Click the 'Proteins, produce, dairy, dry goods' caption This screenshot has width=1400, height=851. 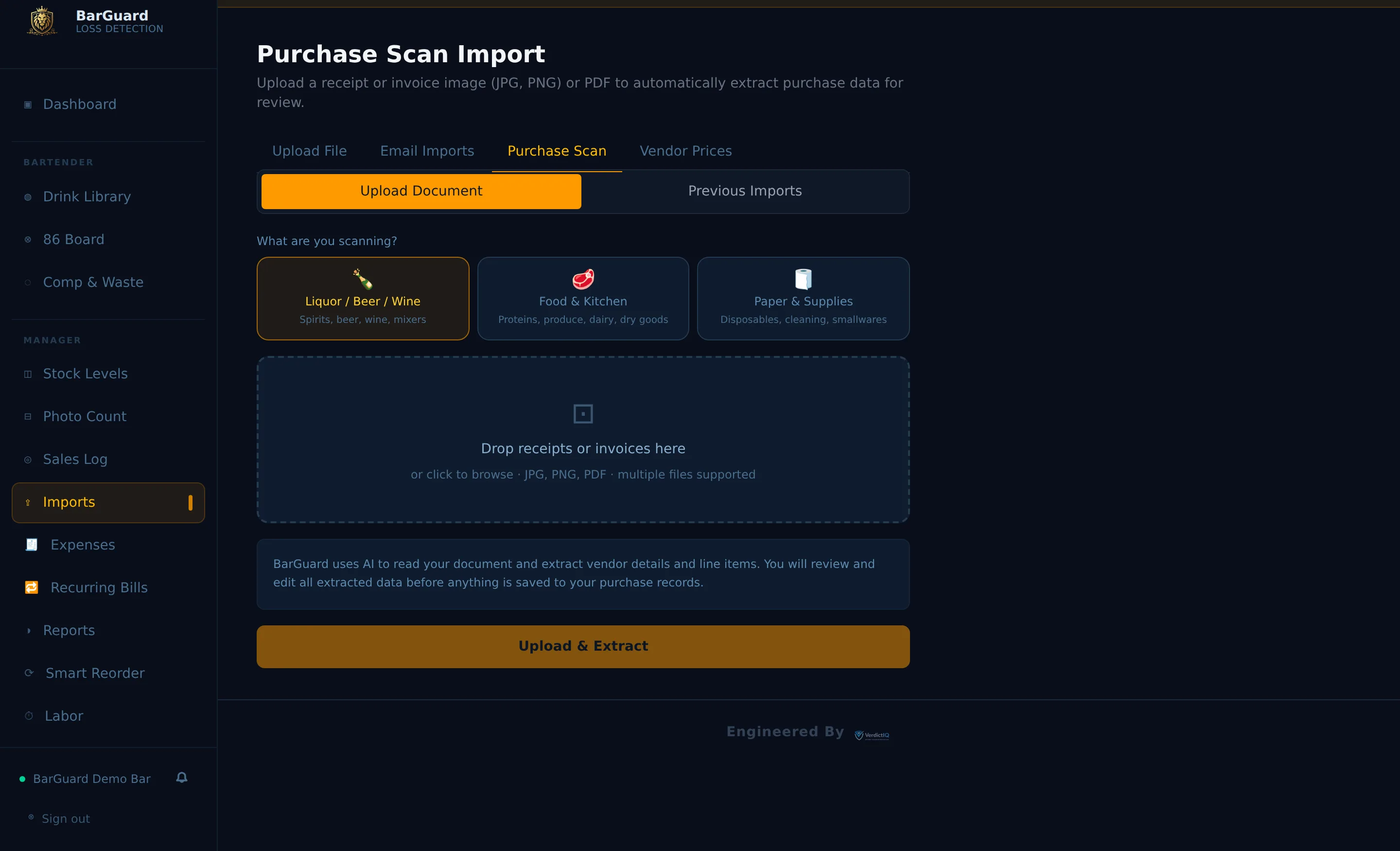pos(583,319)
